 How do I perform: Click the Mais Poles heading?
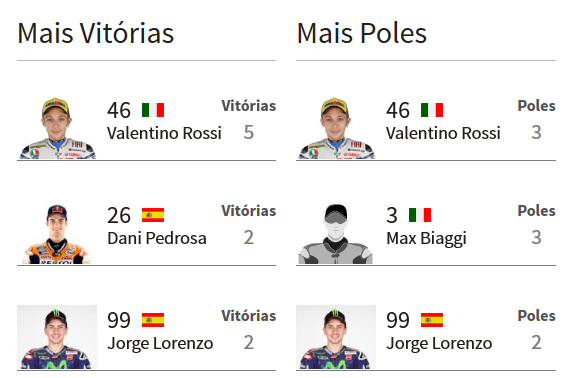[x=362, y=33]
